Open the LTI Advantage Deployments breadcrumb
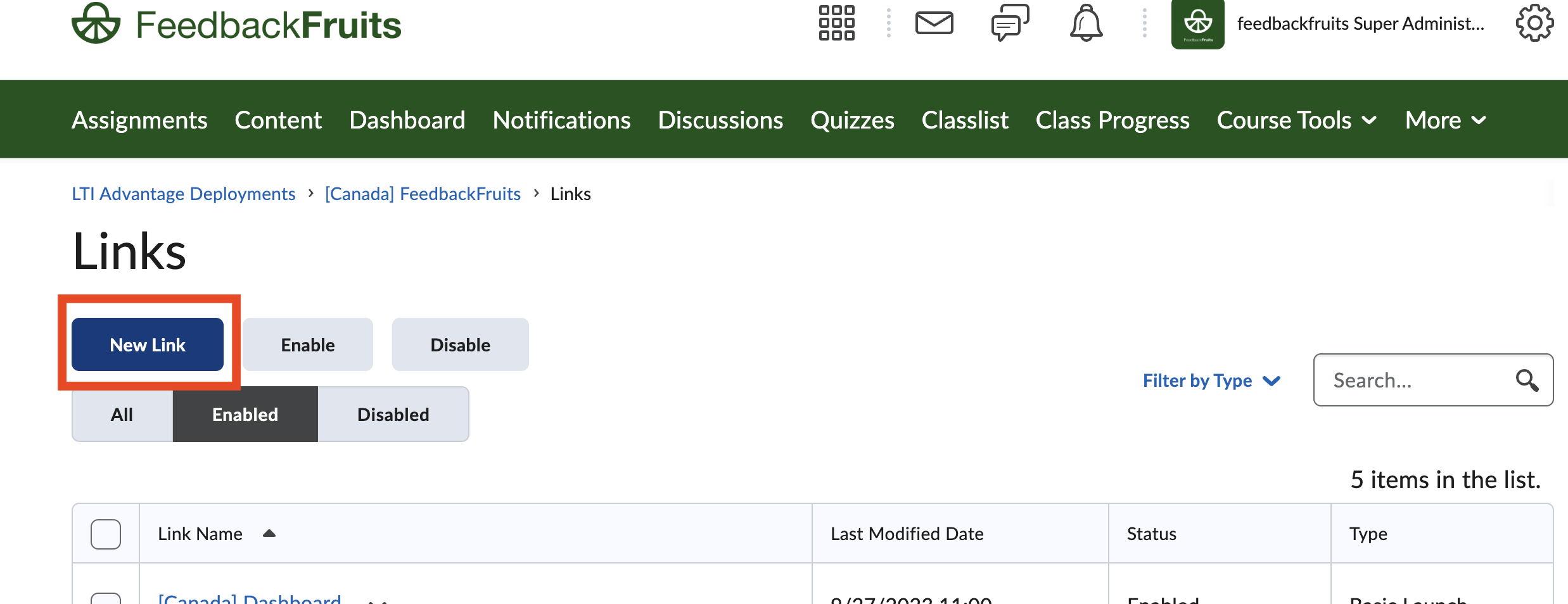The height and width of the screenshot is (604, 1568). (x=184, y=194)
